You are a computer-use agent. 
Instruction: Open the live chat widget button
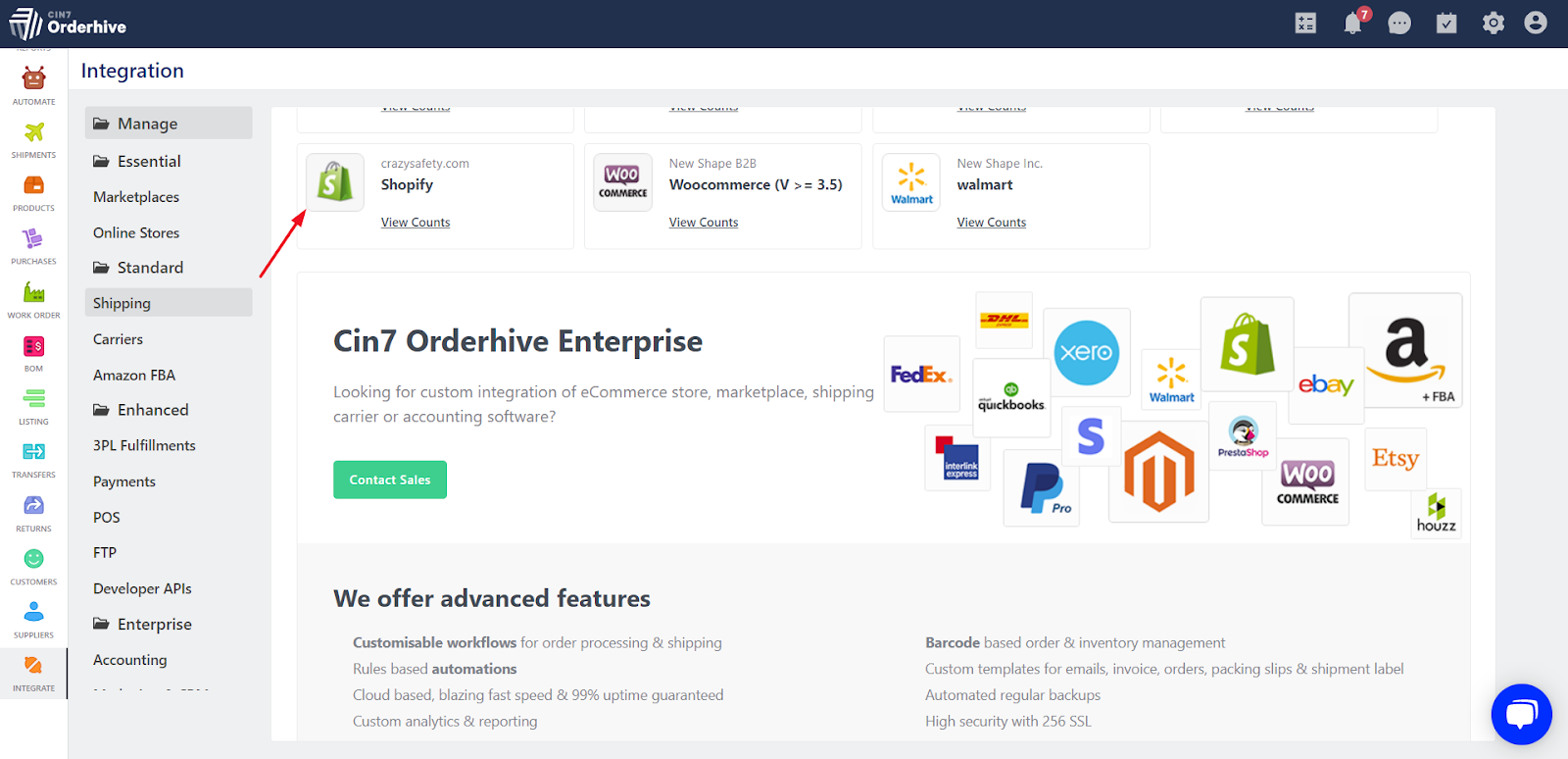pos(1521,714)
